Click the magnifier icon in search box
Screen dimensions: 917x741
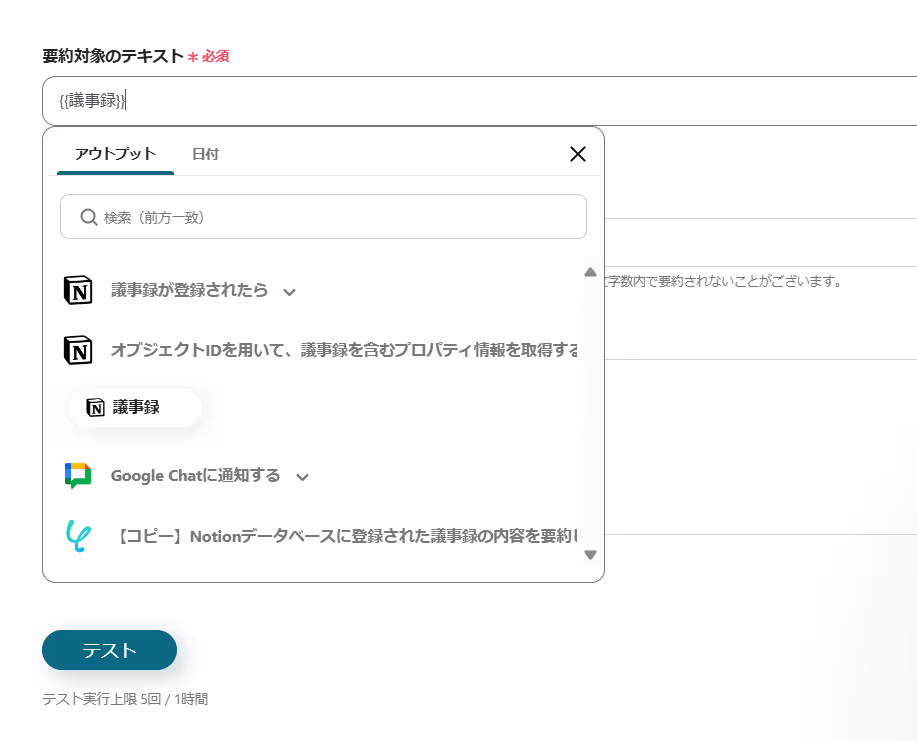coord(89,217)
